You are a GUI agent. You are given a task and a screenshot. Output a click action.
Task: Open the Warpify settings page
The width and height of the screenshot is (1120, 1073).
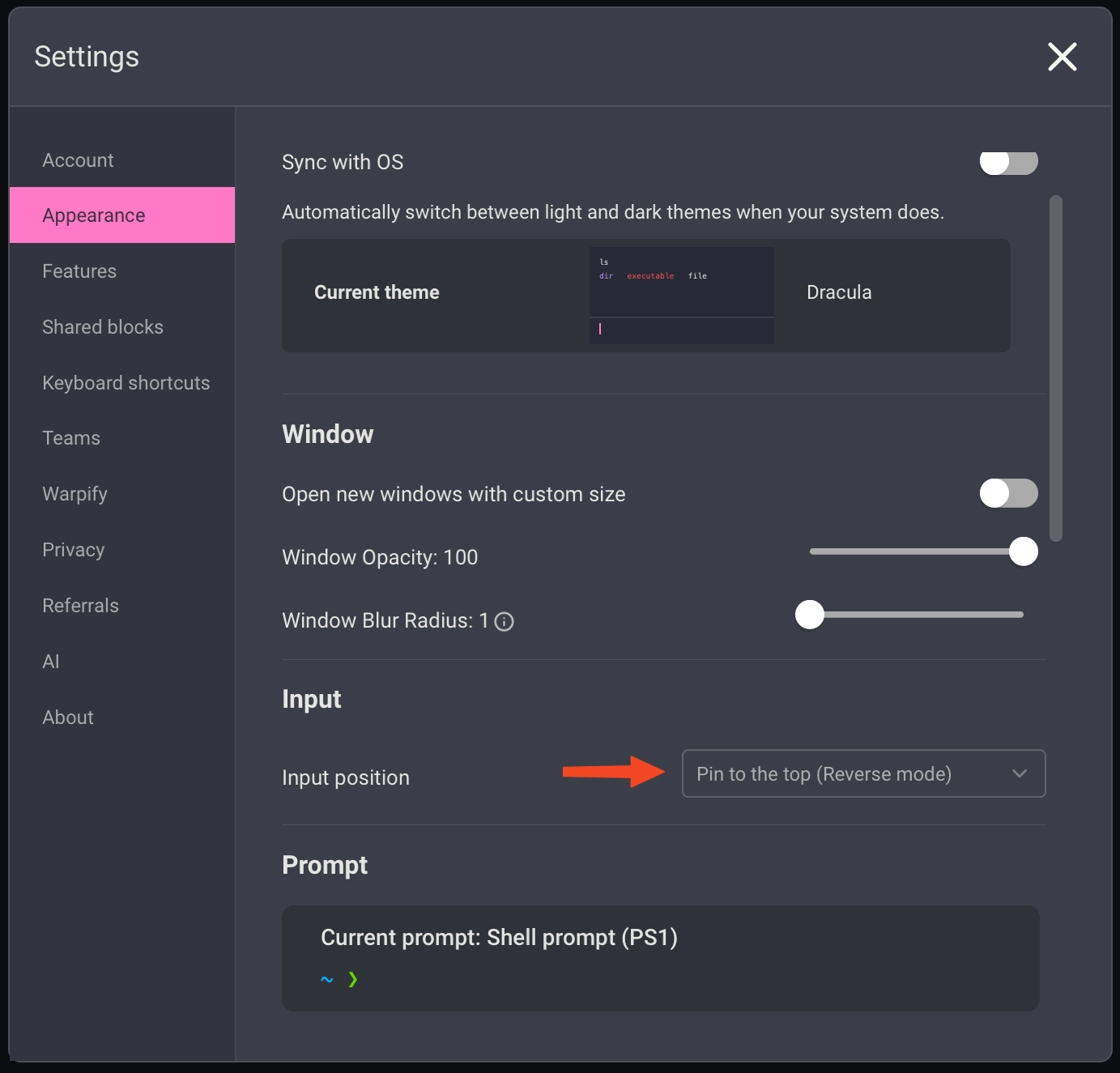pyautogui.click(x=75, y=494)
